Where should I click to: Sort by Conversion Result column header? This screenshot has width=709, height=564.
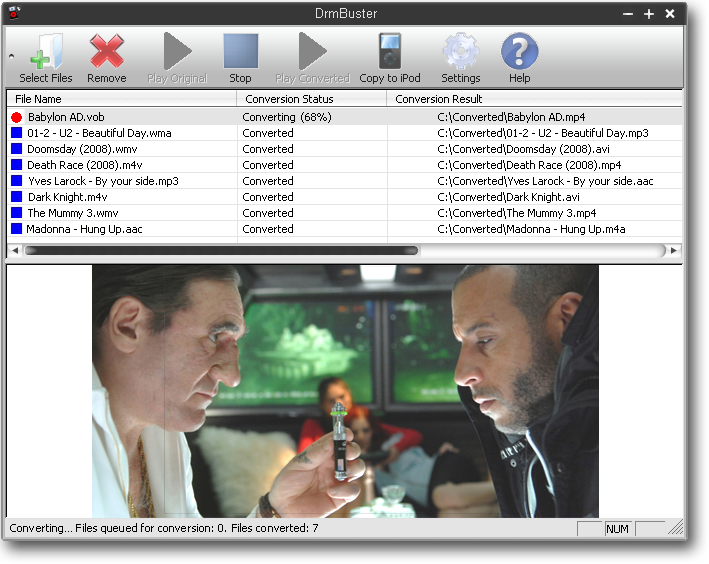click(534, 99)
